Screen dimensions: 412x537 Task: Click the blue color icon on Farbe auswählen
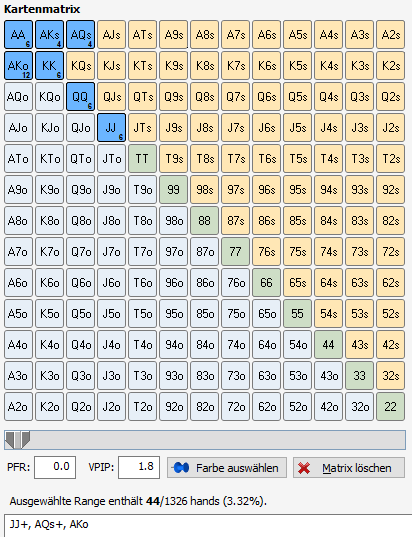tap(181, 467)
